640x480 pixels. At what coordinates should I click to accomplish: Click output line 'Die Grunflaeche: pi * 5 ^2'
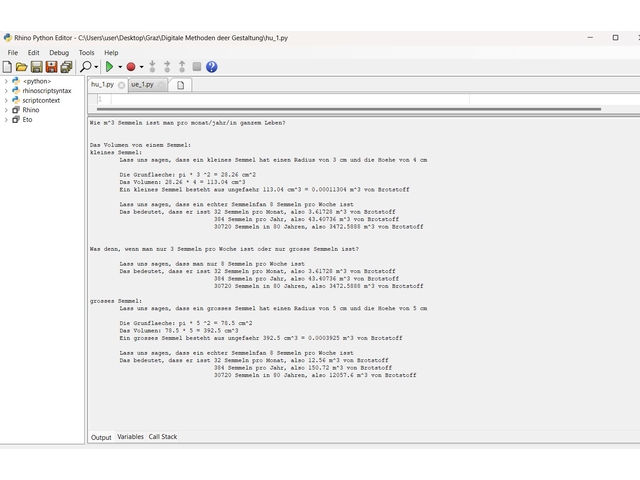[186, 323]
